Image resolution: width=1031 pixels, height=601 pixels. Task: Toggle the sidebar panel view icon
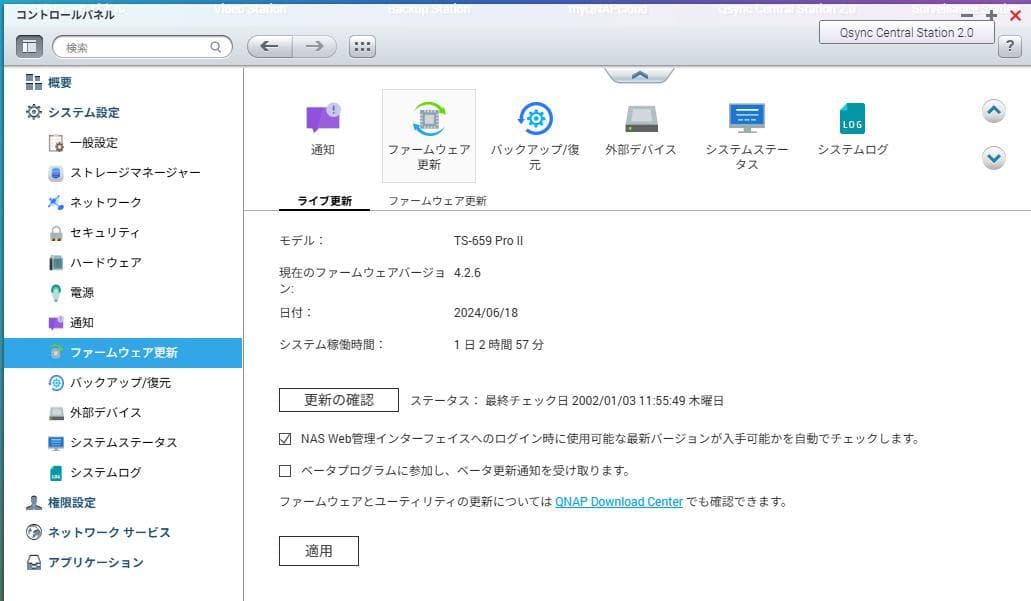click(29, 46)
